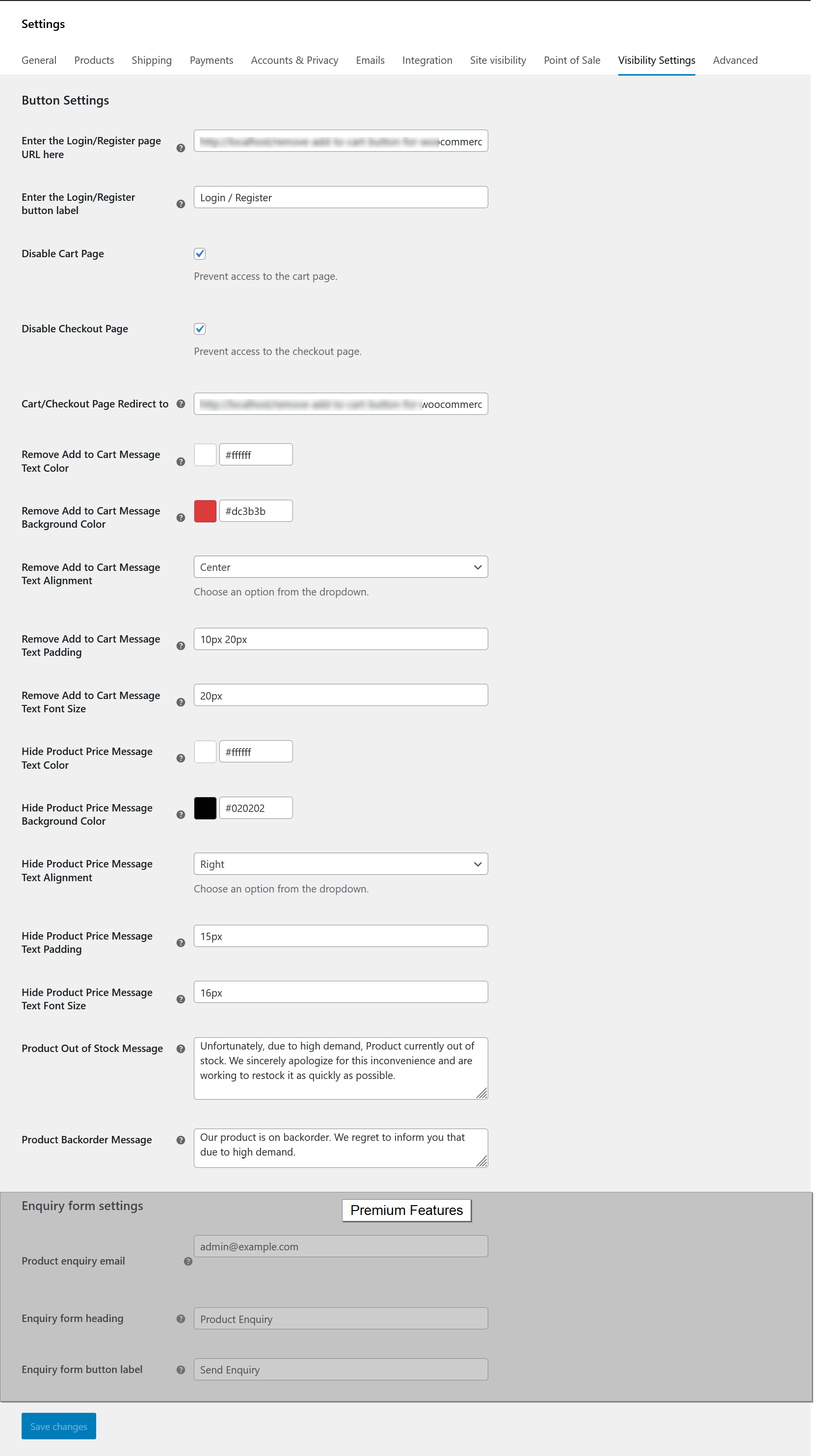Click help icon for Product Out of Stock Message
Image resolution: width=817 pixels, height=1456 pixels.
coord(181,1049)
